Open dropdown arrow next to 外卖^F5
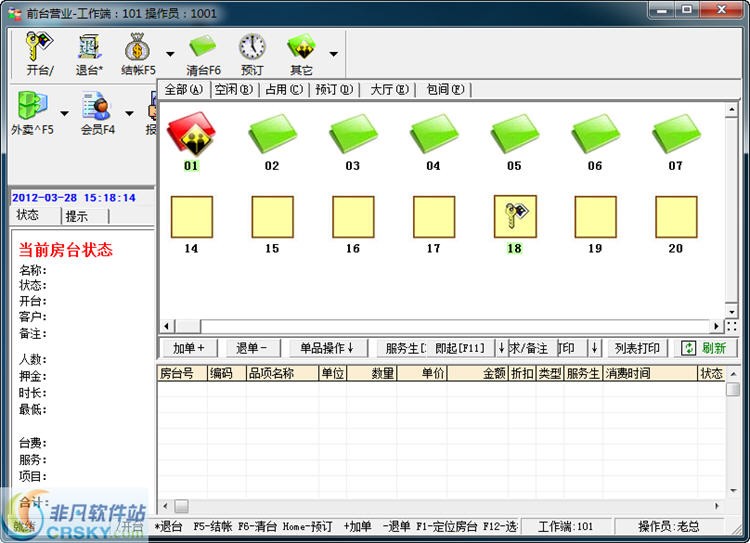 pyautogui.click(x=65, y=113)
